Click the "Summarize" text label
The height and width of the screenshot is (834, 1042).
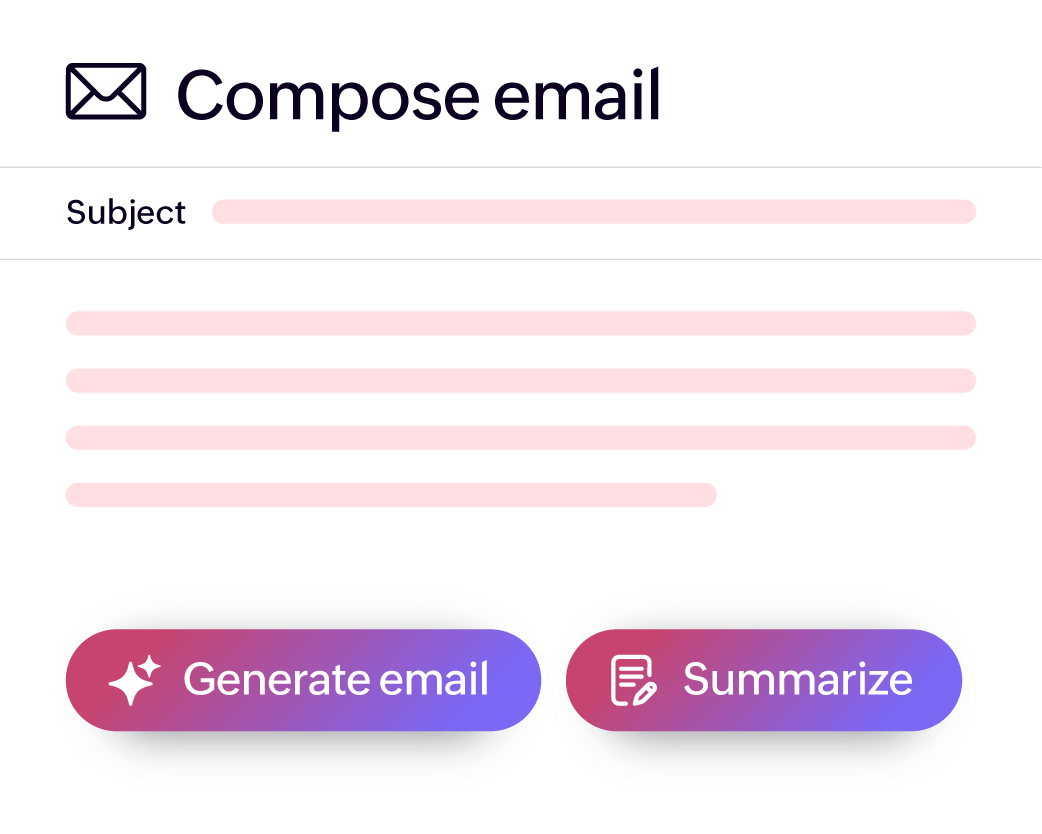click(798, 680)
